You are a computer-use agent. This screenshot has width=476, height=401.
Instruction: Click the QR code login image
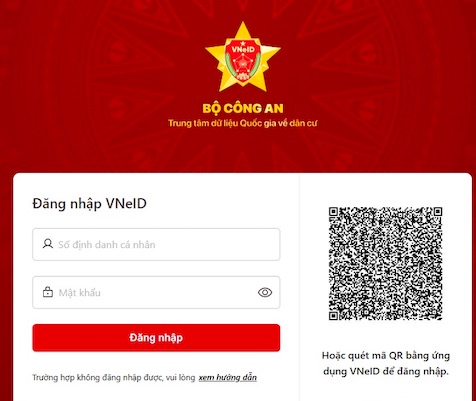coord(385,263)
